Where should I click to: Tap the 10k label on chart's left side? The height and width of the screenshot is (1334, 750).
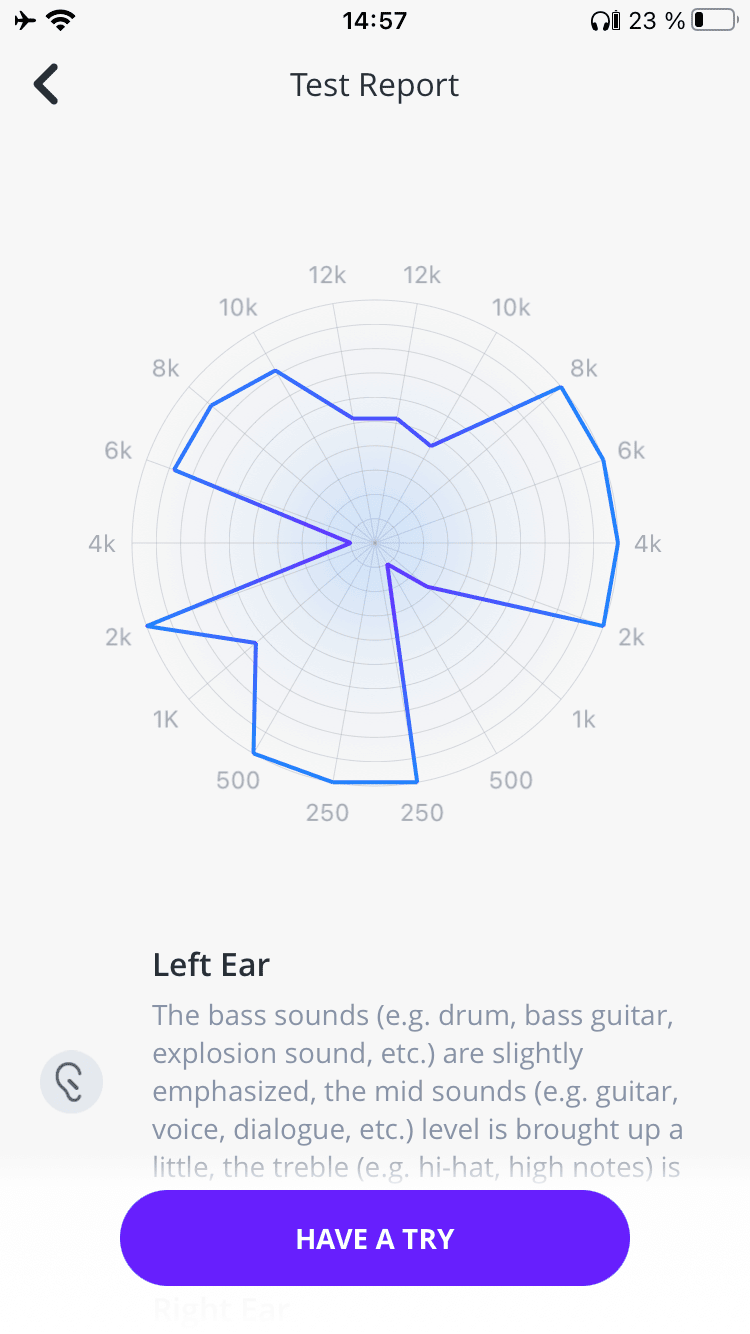click(x=238, y=307)
